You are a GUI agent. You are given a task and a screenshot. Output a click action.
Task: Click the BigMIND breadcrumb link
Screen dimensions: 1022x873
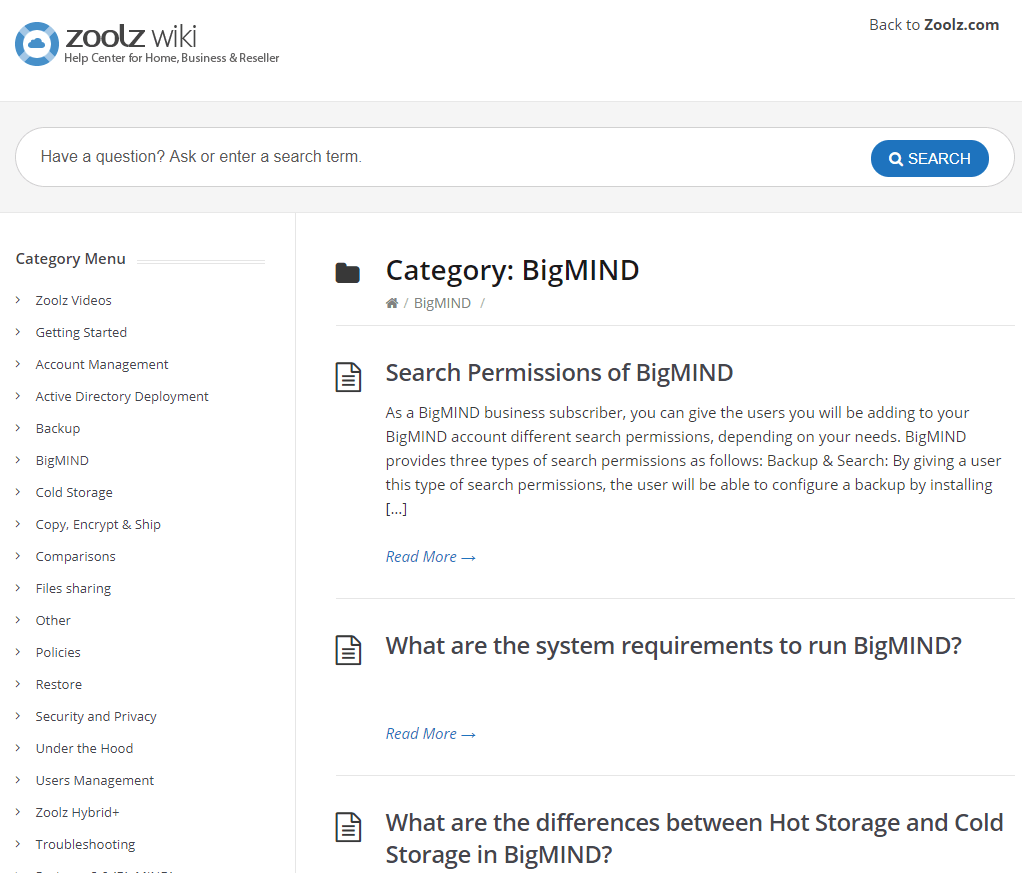point(442,303)
